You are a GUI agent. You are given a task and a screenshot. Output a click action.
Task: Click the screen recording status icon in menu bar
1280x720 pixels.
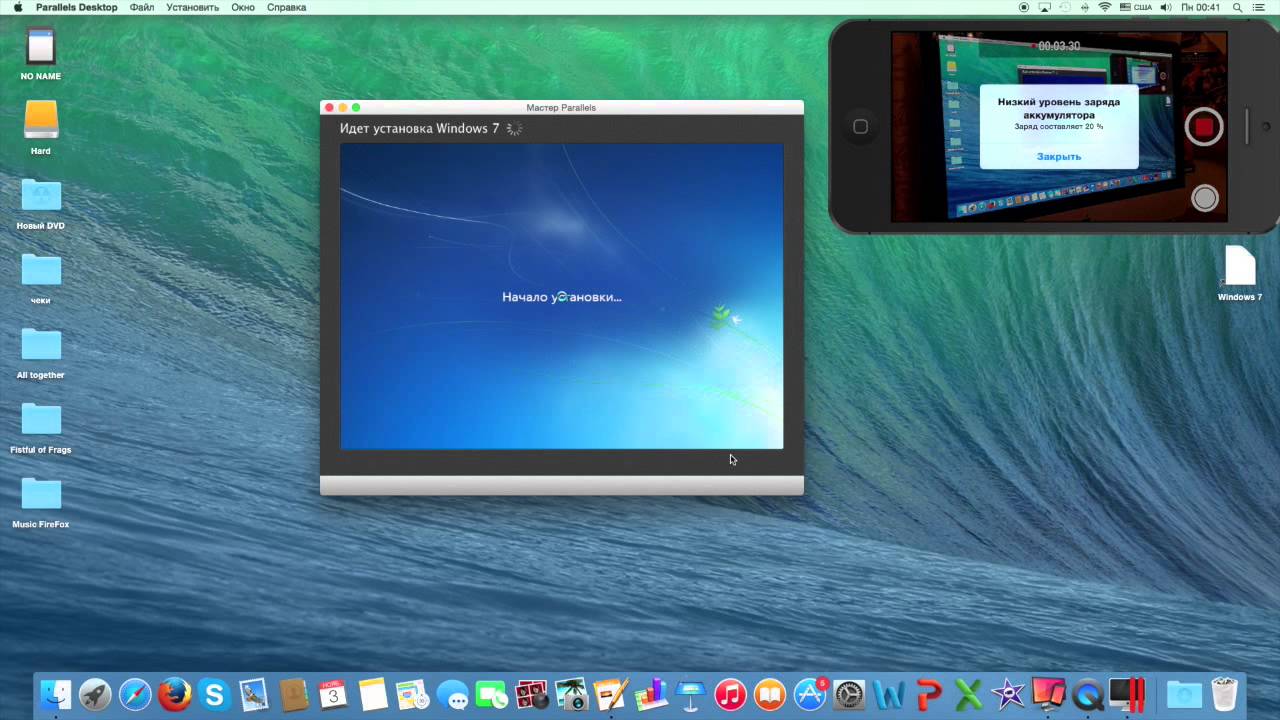[x=1024, y=7]
